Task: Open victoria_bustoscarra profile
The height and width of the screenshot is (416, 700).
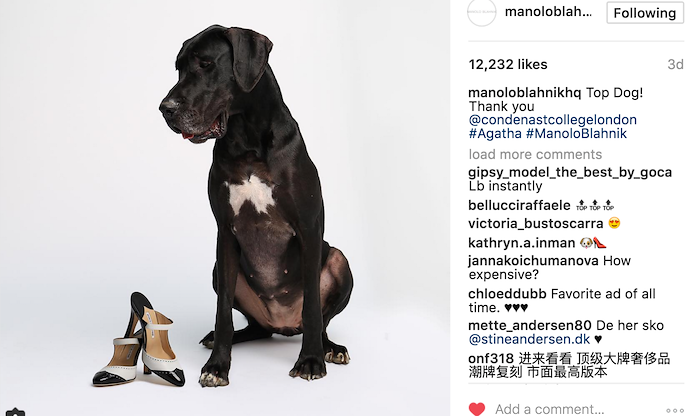Action: (x=536, y=224)
